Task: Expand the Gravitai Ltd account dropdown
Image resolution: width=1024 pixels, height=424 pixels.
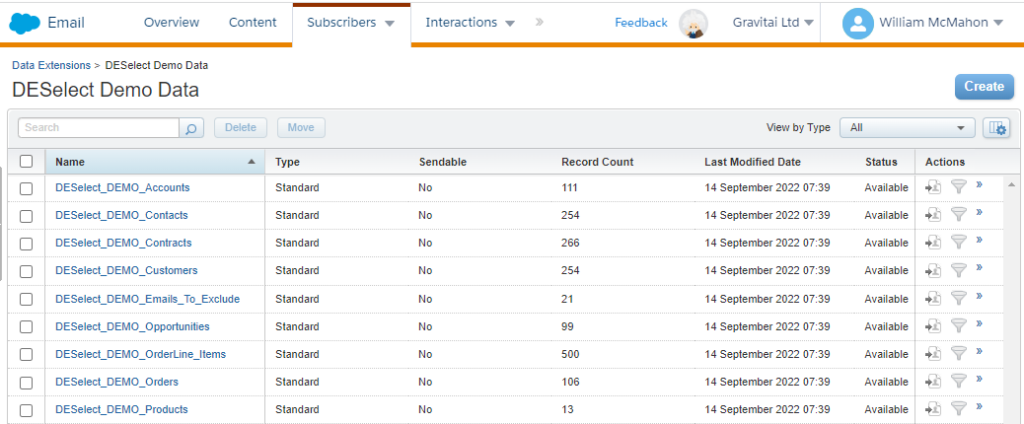Action: pyautogui.click(x=773, y=22)
